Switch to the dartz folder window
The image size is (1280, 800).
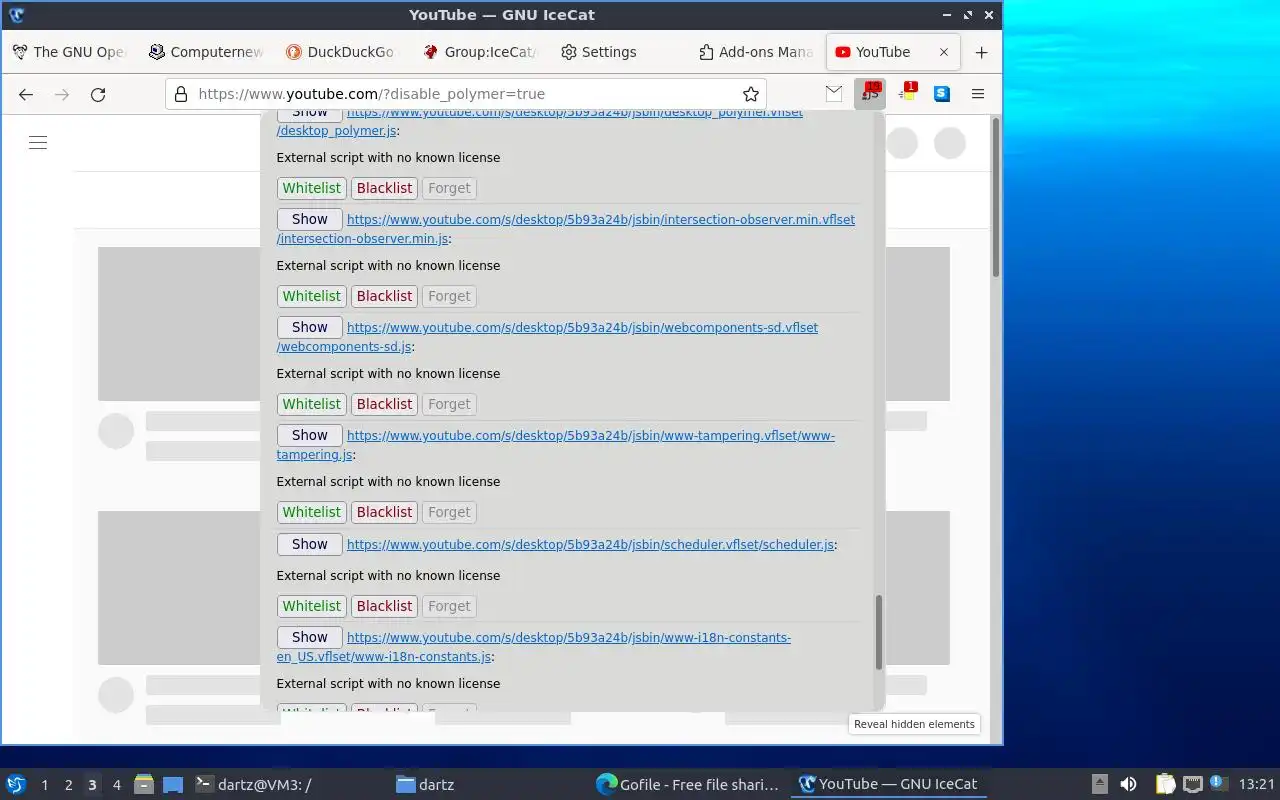click(425, 784)
